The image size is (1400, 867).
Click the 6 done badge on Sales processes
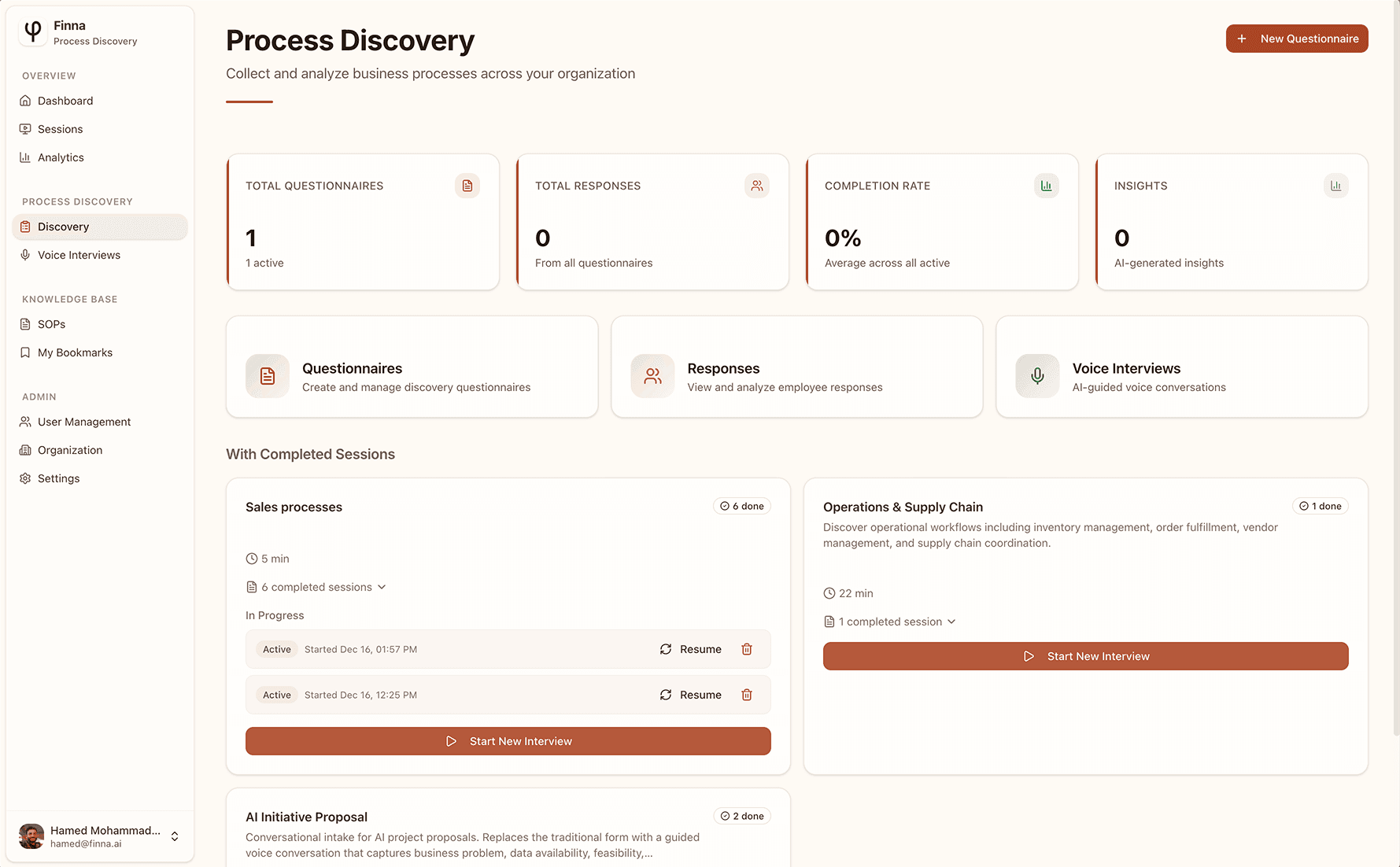click(741, 506)
